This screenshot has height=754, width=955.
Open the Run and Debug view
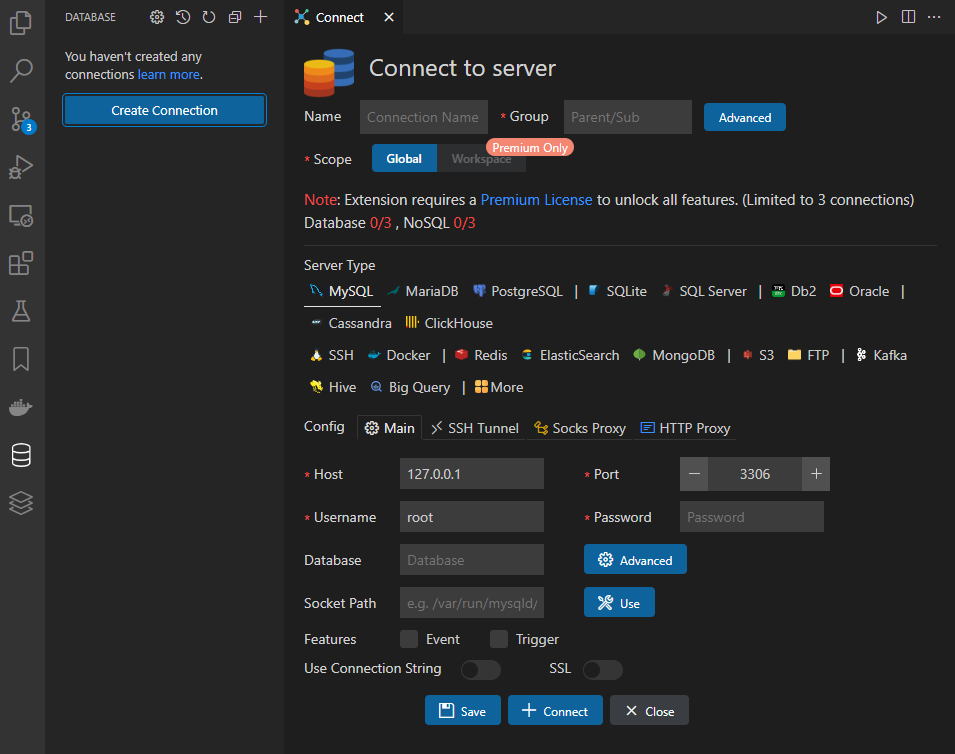[21, 167]
